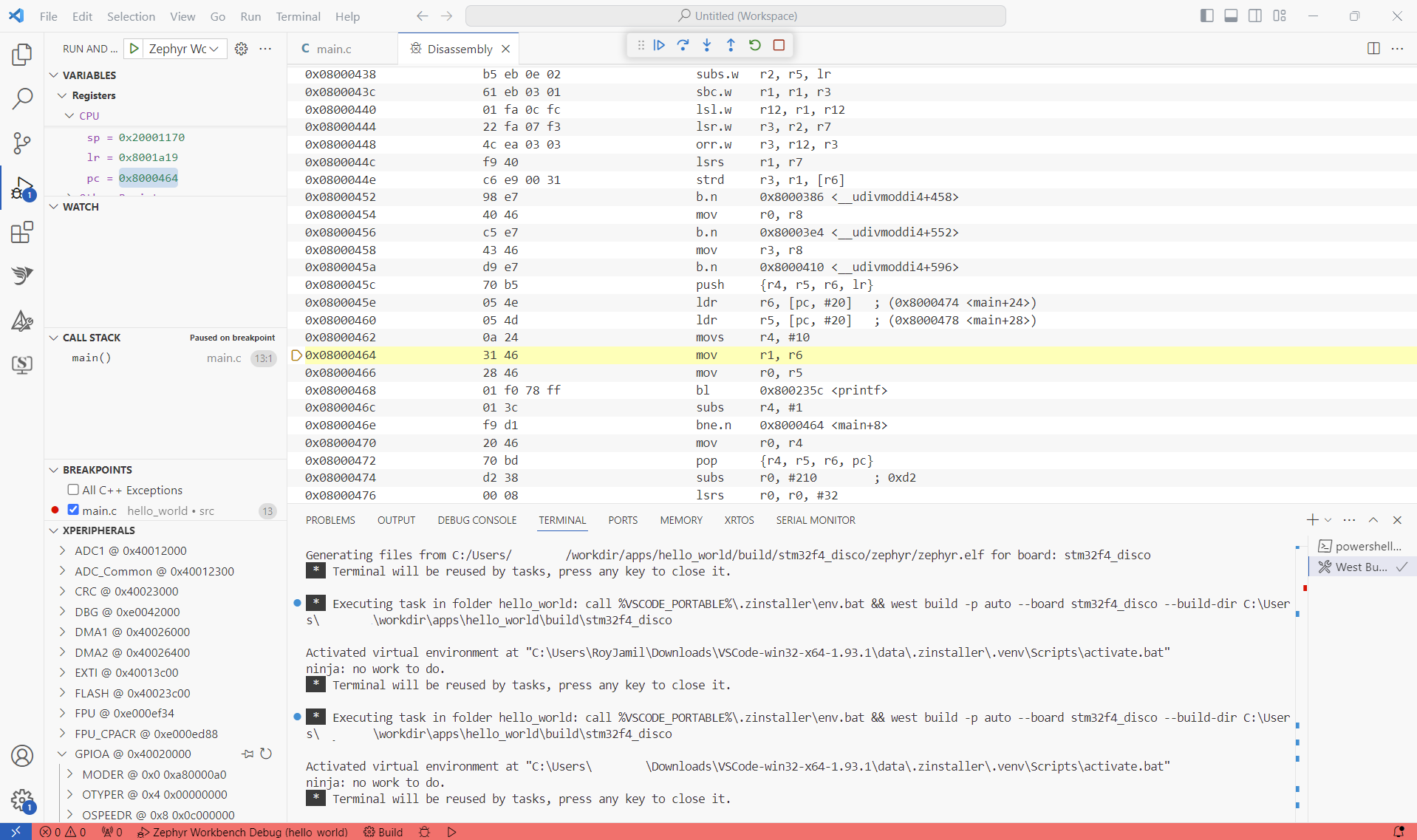Open the Extensions view
The width and height of the screenshot is (1417, 840).
pos(22,232)
